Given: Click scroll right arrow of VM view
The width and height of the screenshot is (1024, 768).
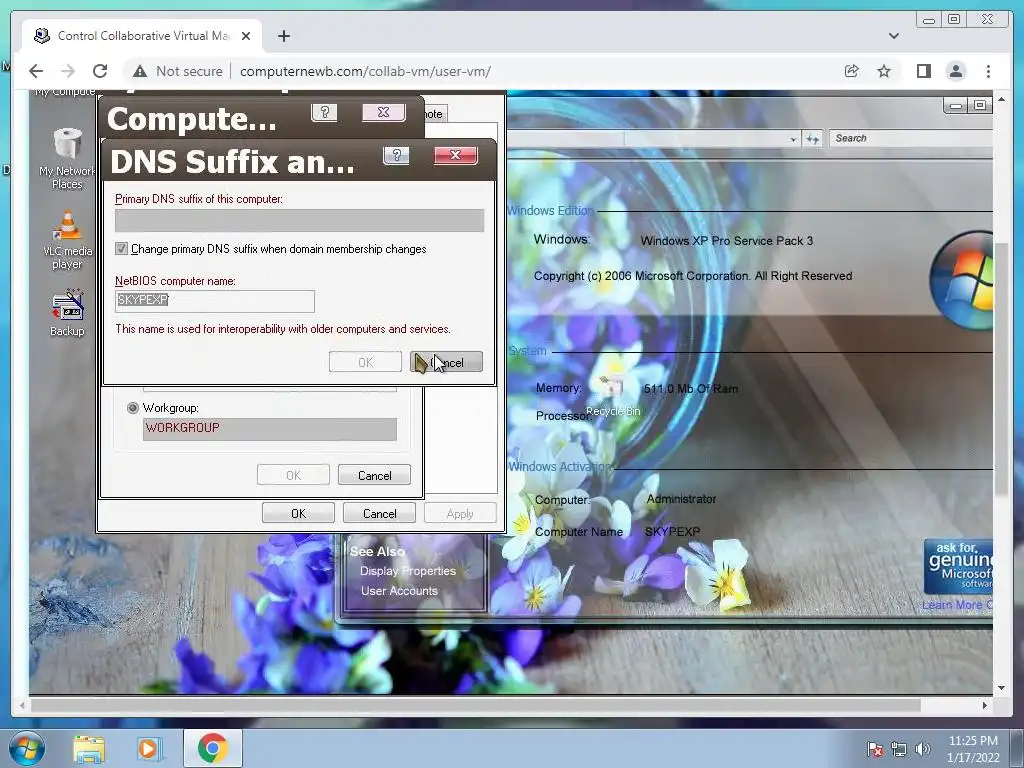Looking at the screenshot, I should click(x=985, y=705).
